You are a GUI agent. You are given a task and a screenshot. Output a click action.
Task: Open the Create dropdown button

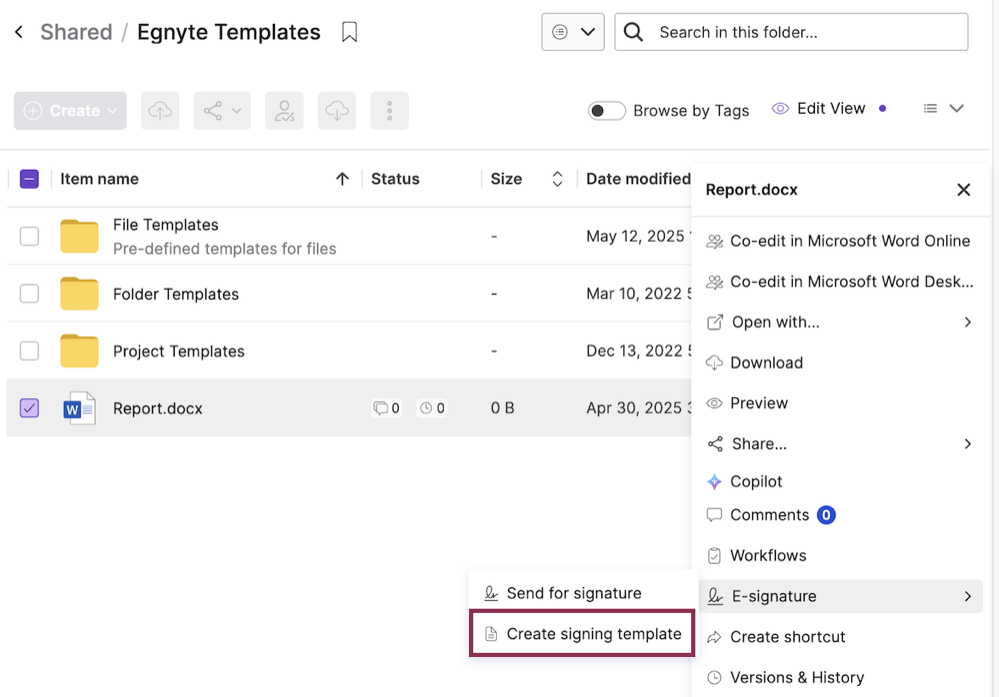tap(70, 111)
